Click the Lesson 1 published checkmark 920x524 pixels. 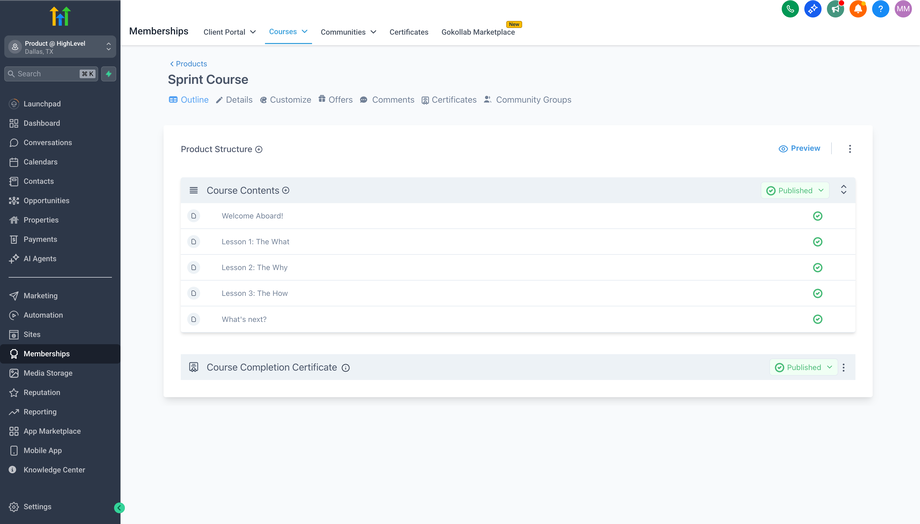(x=817, y=242)
